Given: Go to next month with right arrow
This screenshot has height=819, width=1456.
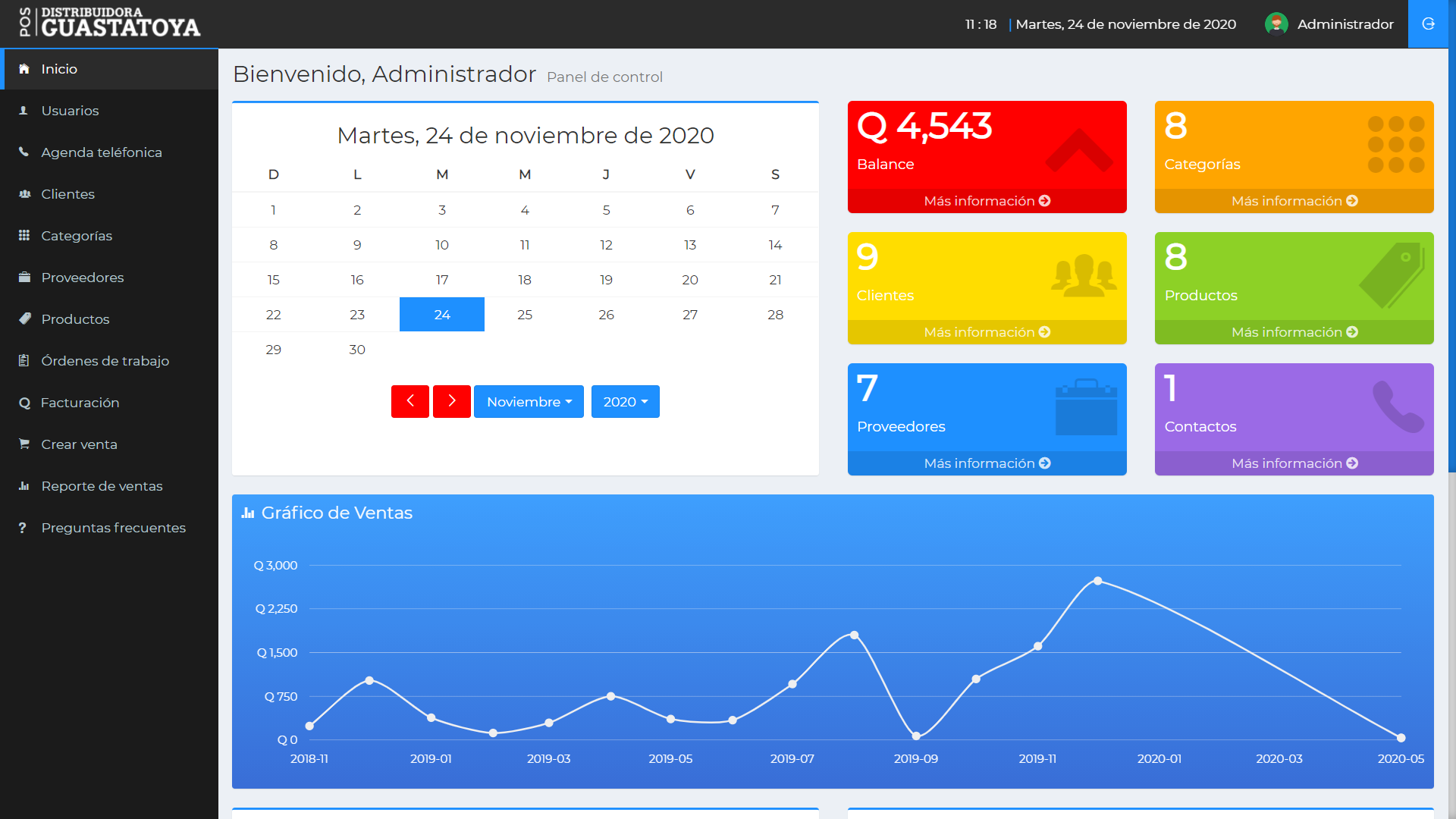Looking at the screenshot, I should [x=452, y=401].
